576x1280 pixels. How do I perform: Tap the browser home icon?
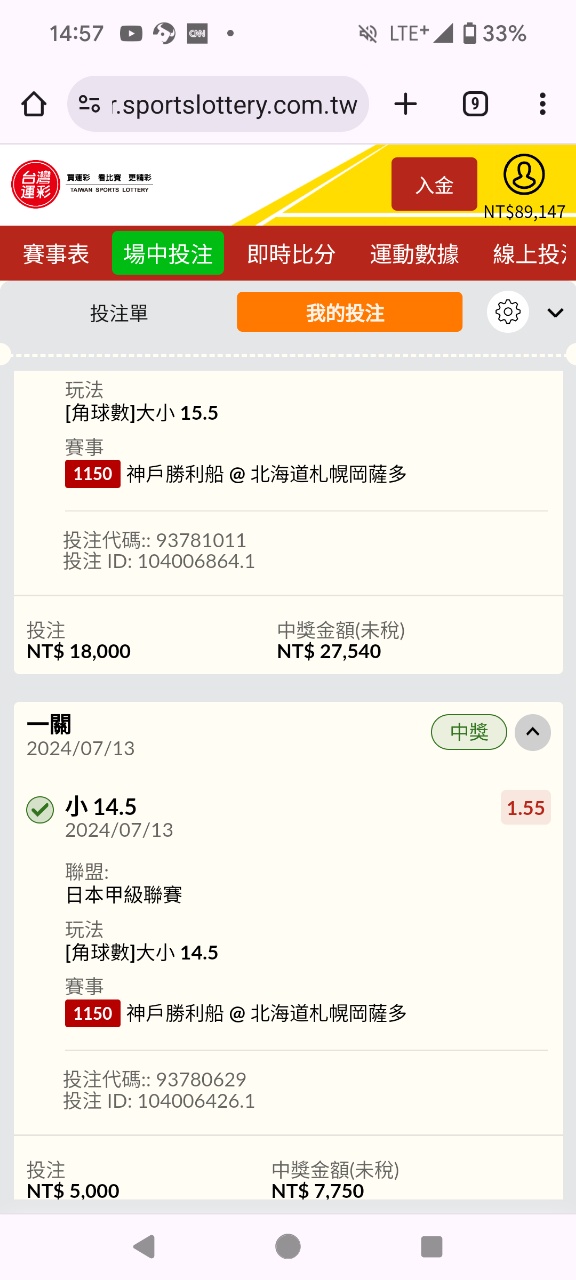coord(33,104)
